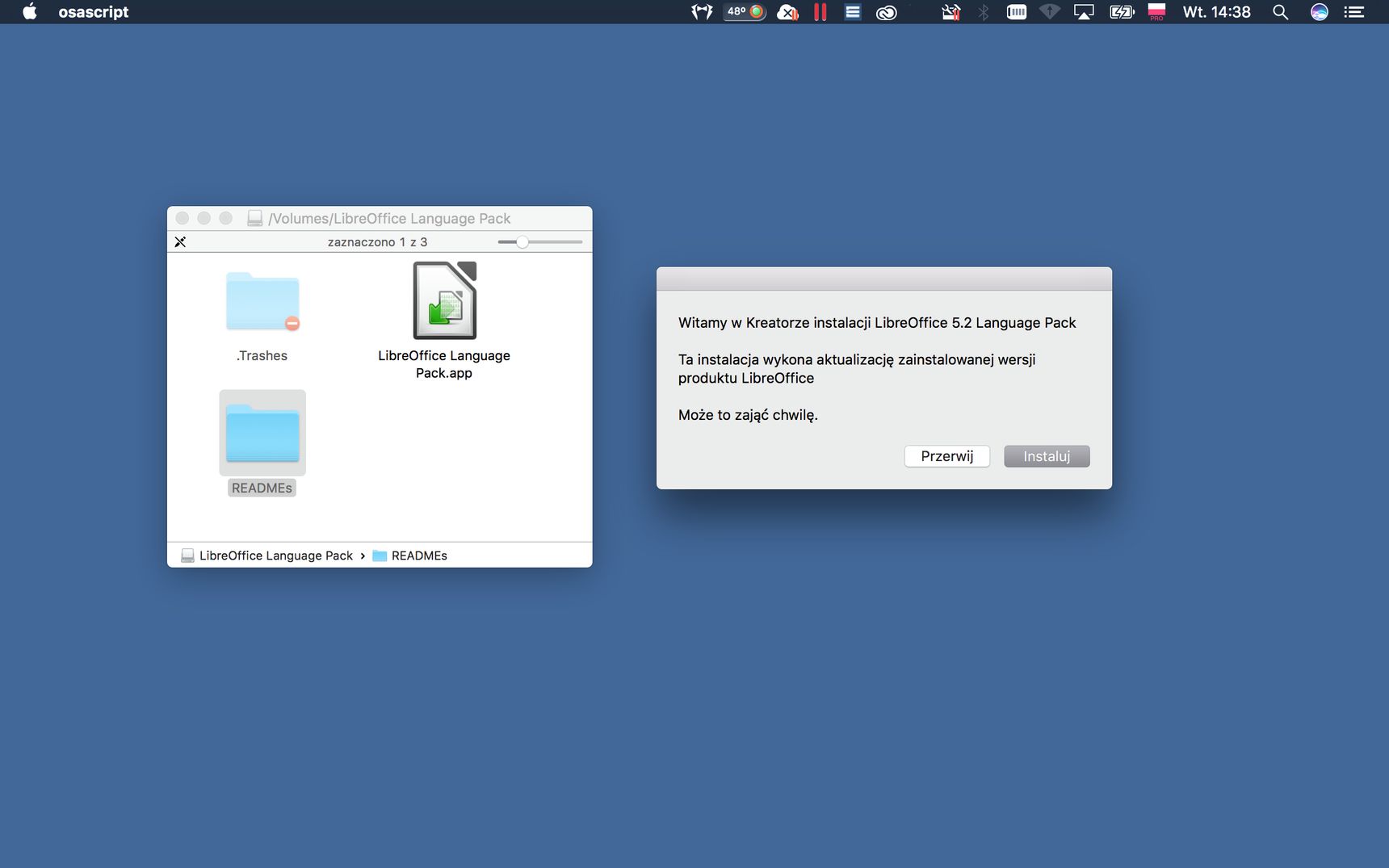Close the Finder window with the first title bar button
1389x868 pixels.
click(183, 218)
